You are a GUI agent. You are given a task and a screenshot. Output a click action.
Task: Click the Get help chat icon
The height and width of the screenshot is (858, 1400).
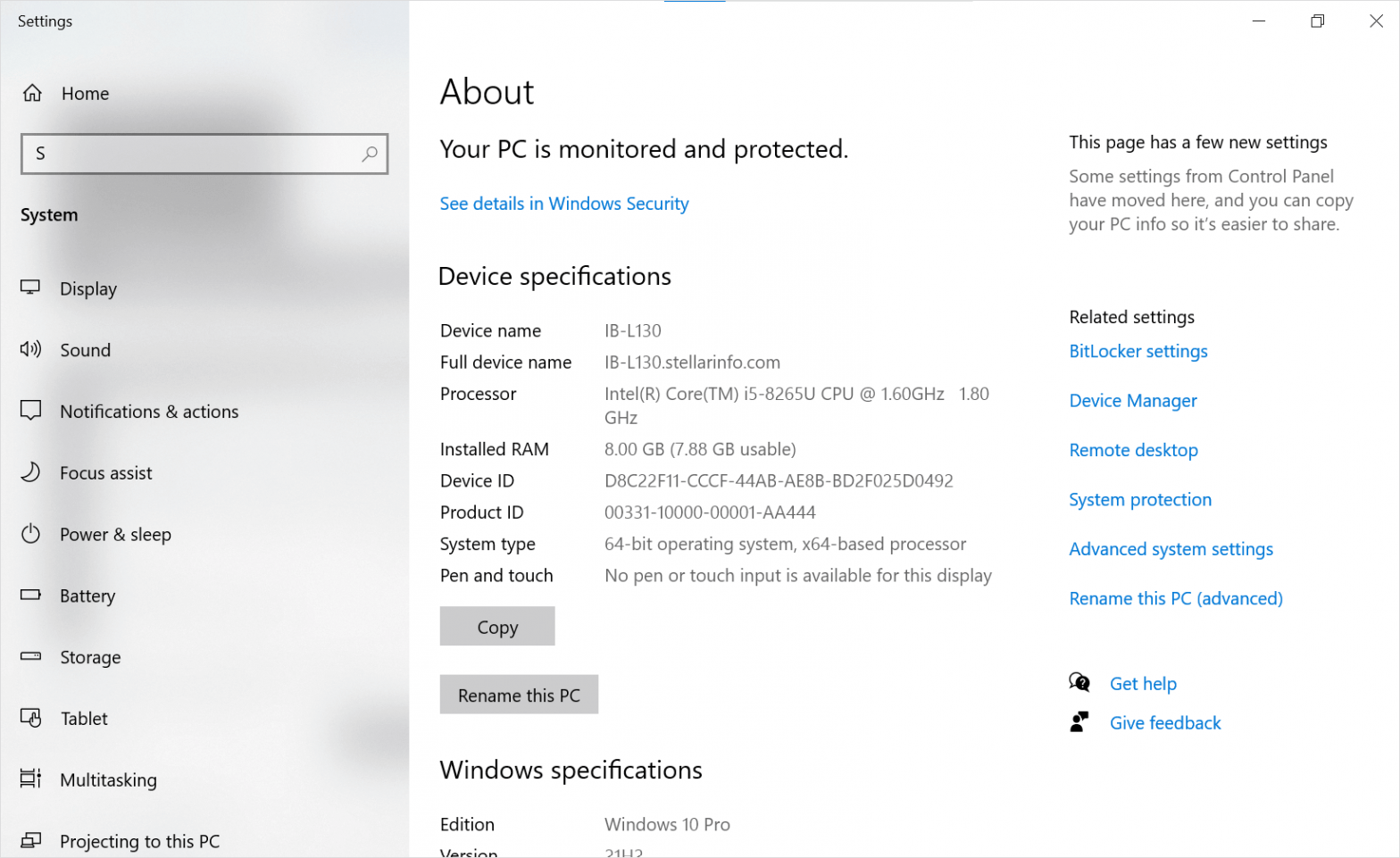tap(1079, 683)
